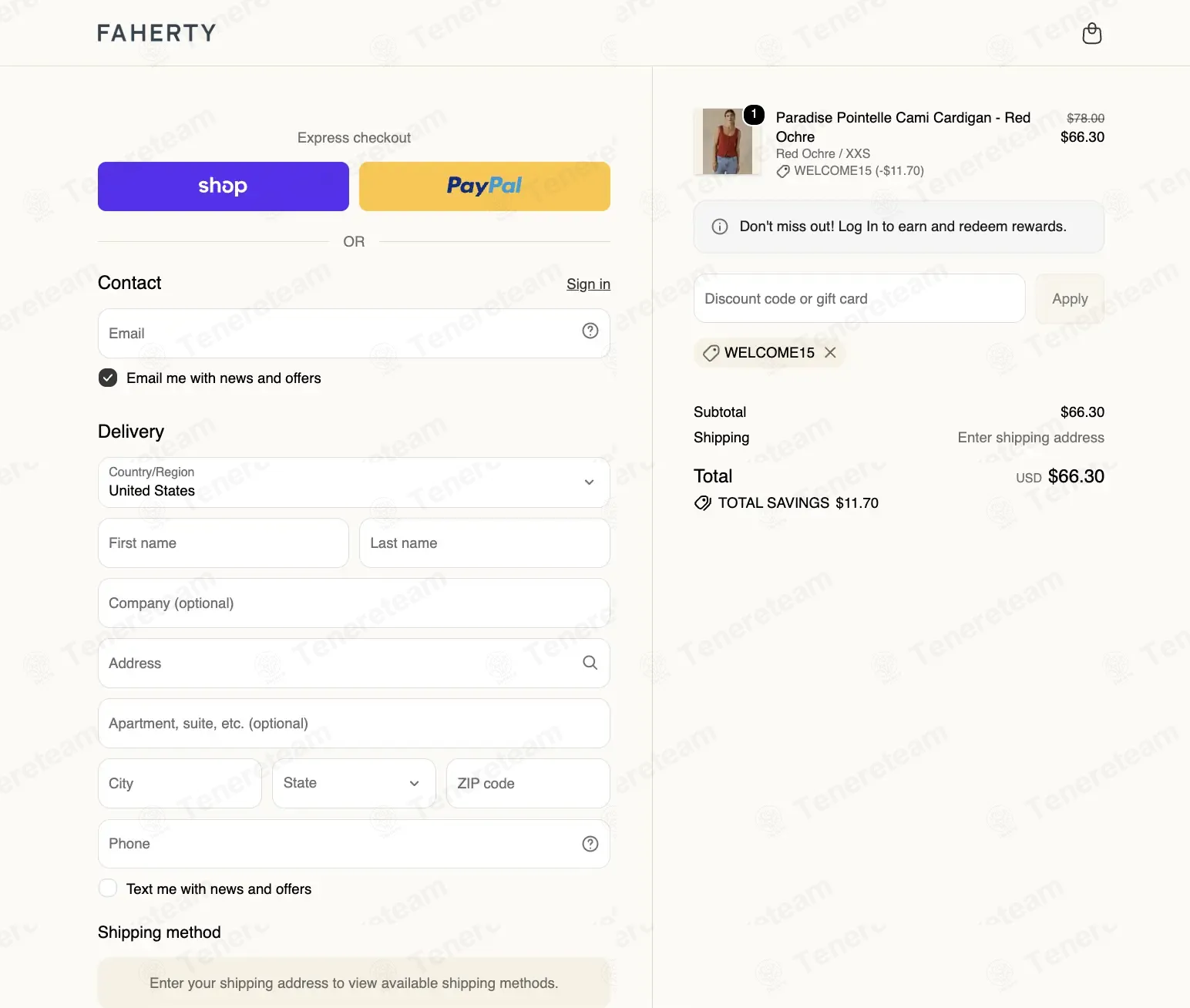Viewport: 1190px width, 1008px height.
Task: Click the total savings tag icon
Action: (x=703, y=503)
